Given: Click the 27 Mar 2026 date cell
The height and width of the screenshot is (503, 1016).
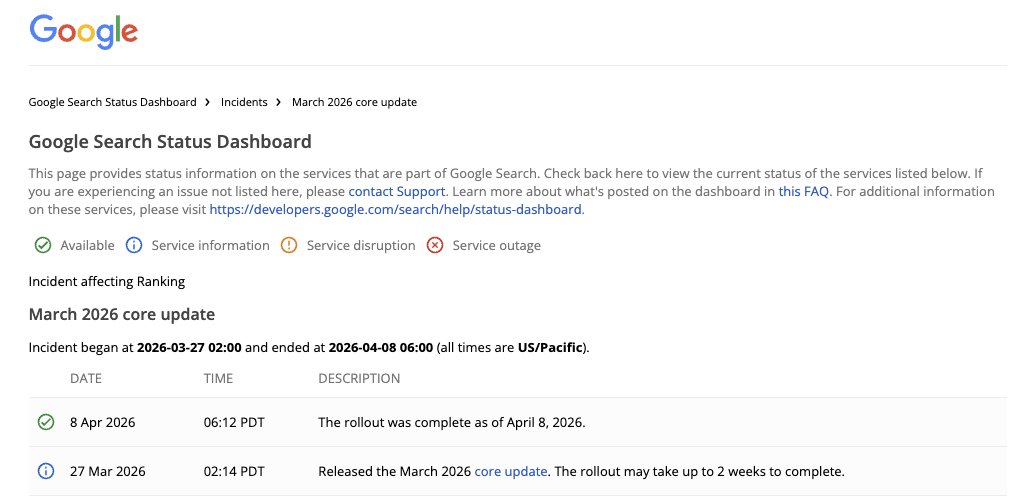Looking at the screenshot, I should point(108,472).
